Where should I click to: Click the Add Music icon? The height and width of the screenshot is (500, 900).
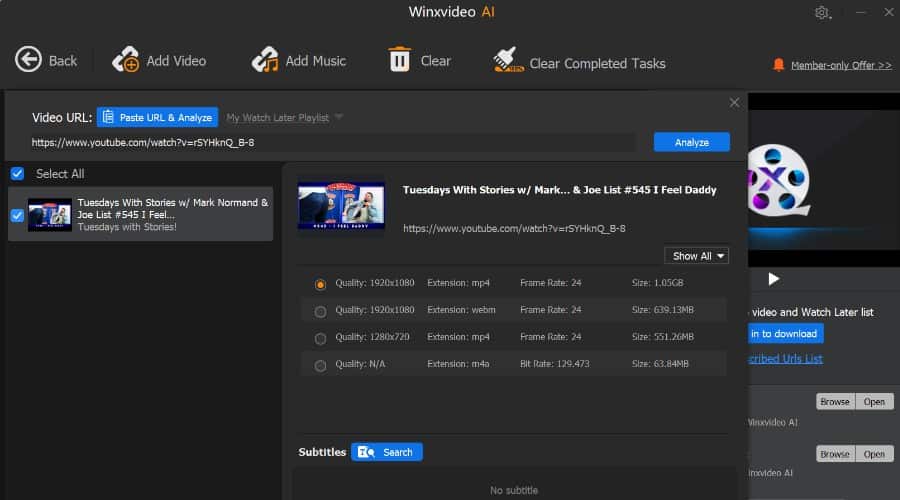click(265, 59)
